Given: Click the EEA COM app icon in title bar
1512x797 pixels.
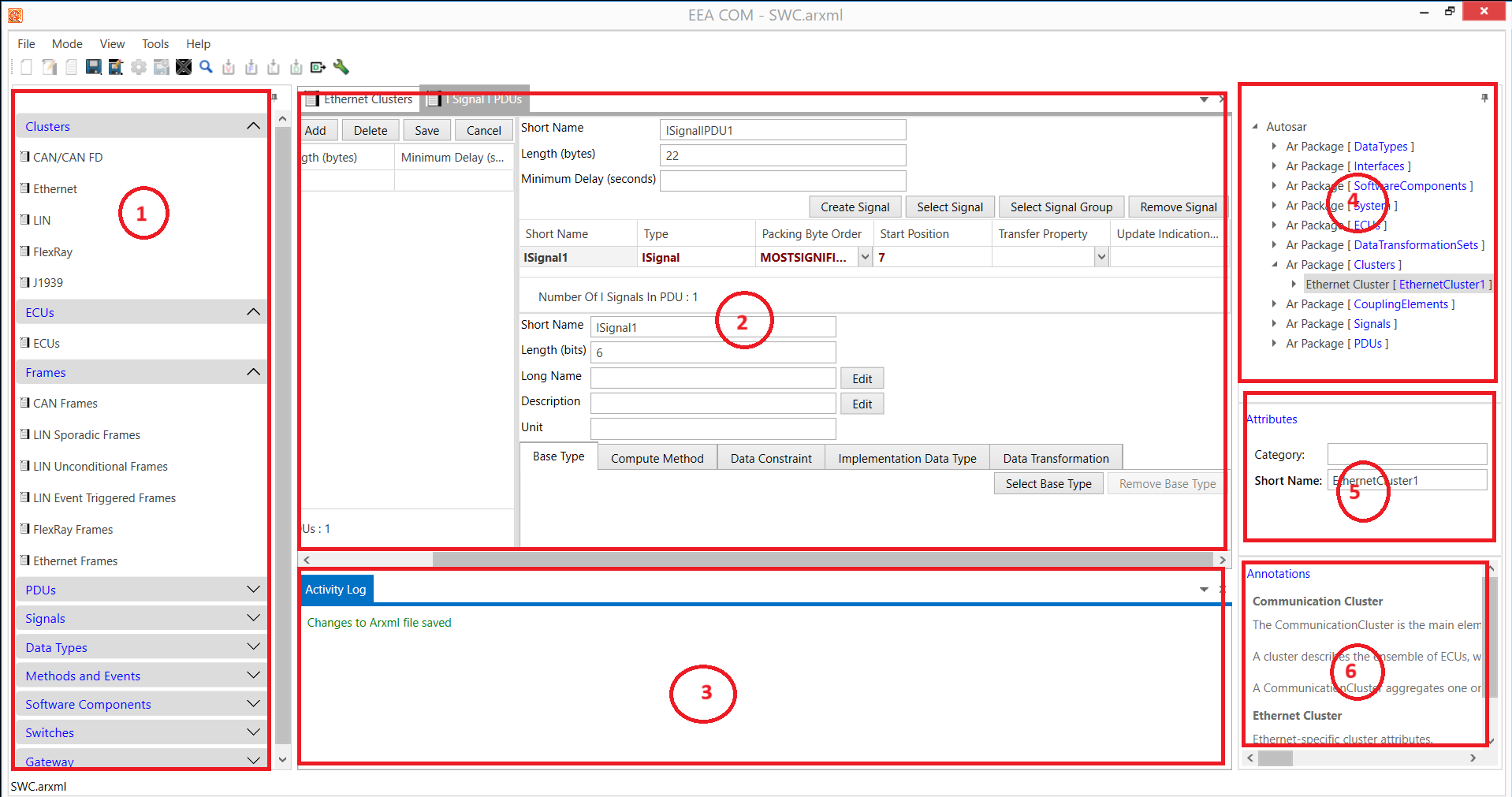Looking at the screenshot, I should click(x=15, y=15).
